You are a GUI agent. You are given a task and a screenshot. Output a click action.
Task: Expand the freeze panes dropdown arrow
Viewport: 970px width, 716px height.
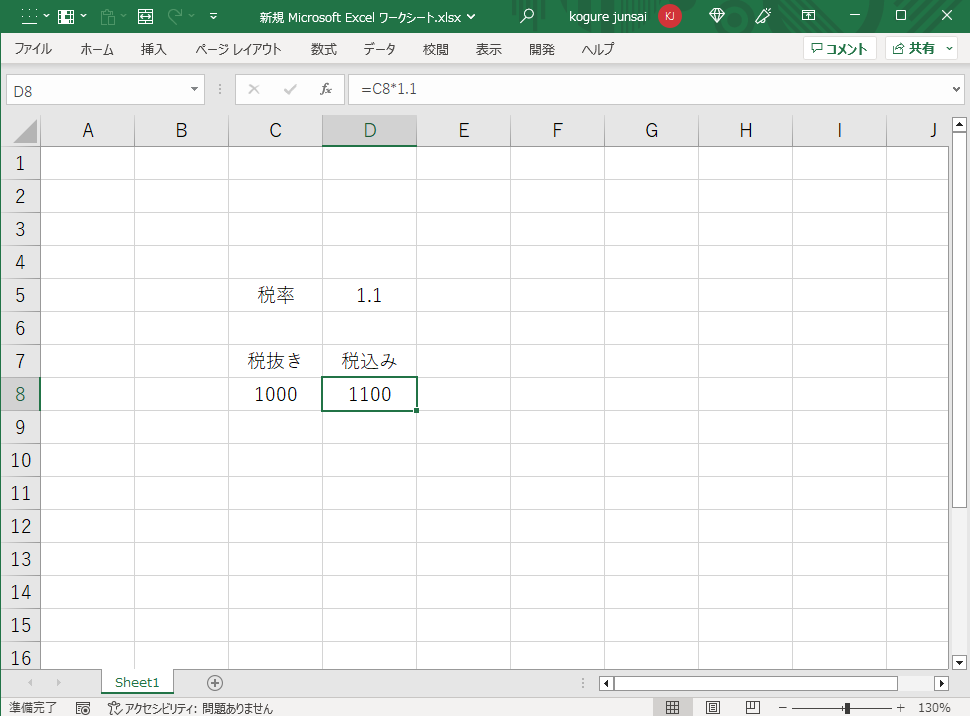84,16
